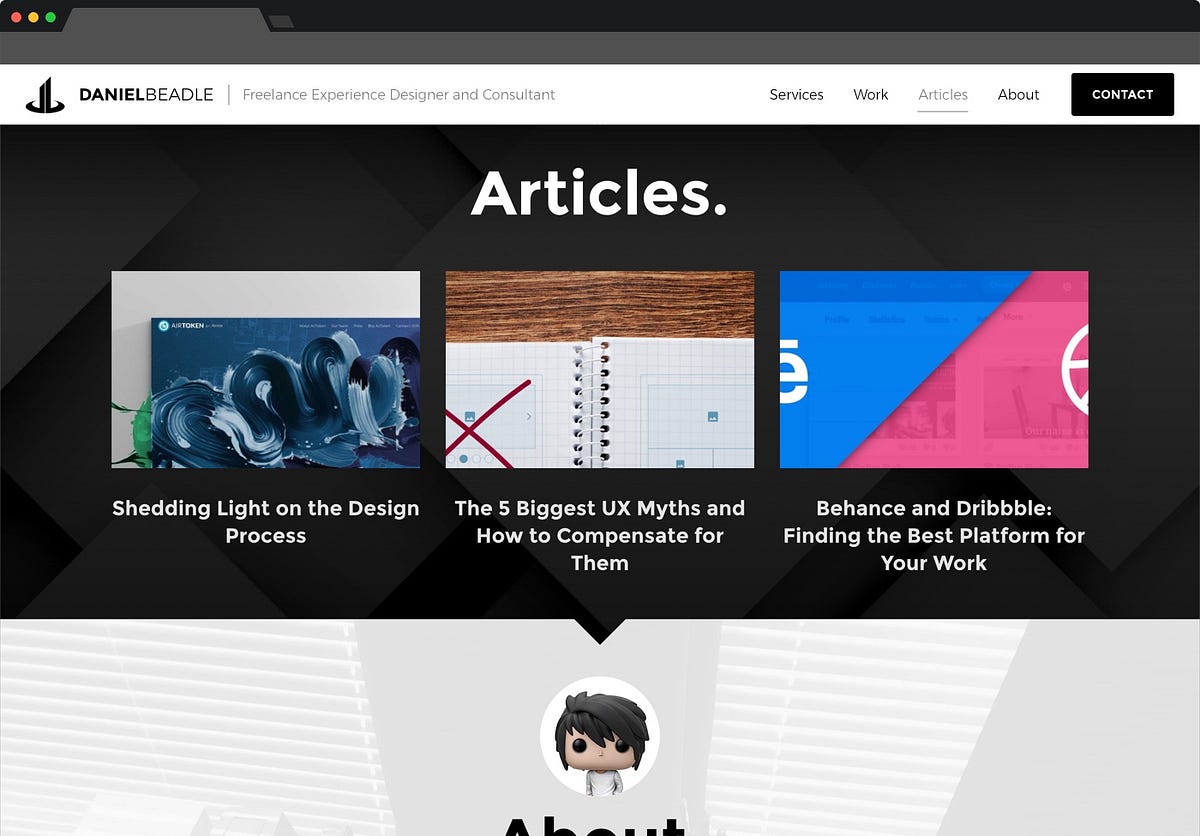Screen dimensions: 1200x836
Task: Open the notebook wireframe article thumbnail
Action: pos(600,369)
